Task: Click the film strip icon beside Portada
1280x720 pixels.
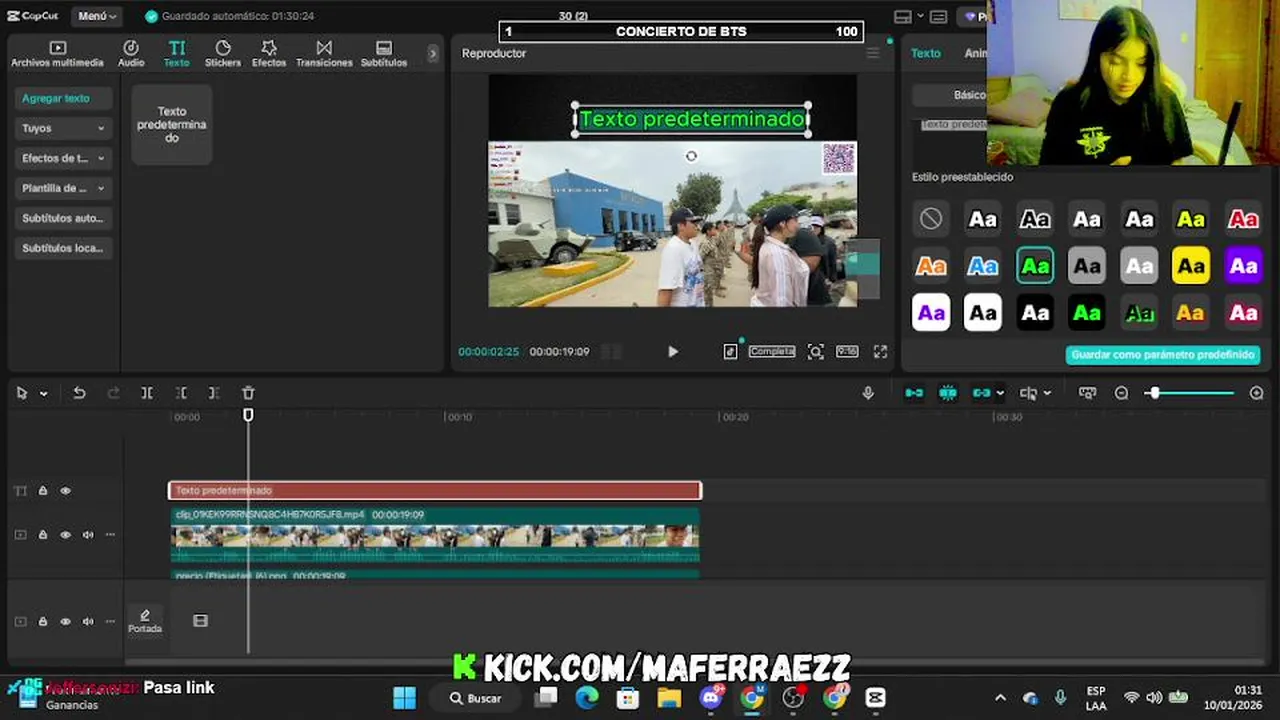Action: [200, 621]
